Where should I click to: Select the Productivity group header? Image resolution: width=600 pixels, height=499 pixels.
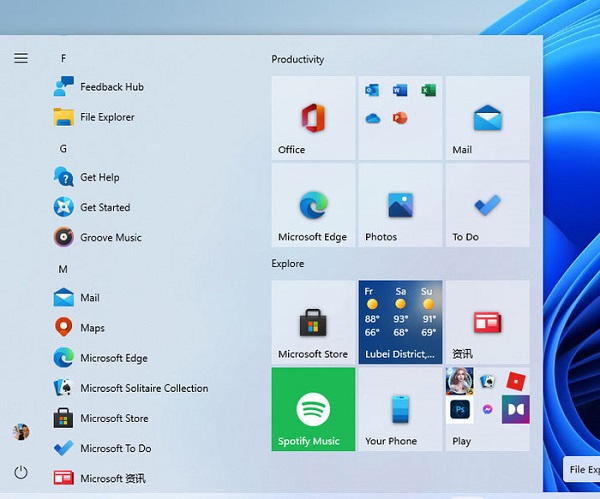(x=298, y=59)
